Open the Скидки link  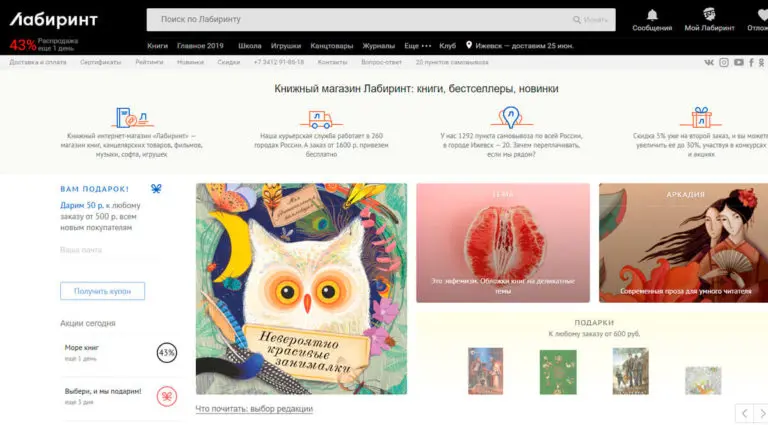(229, 62)
